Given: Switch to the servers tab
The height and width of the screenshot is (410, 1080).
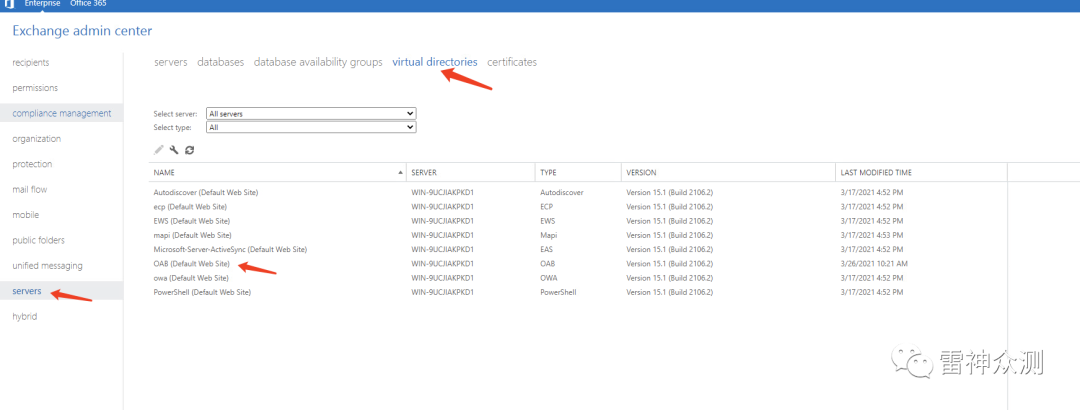Looking at the screenshot, I should [x=171, y=62].
